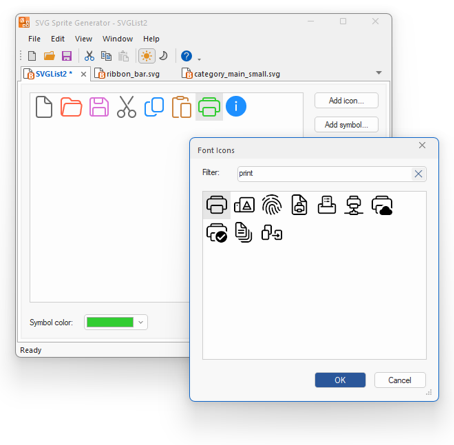Switch to the ribbon_bar.svg tab

(x=127, y=74)
